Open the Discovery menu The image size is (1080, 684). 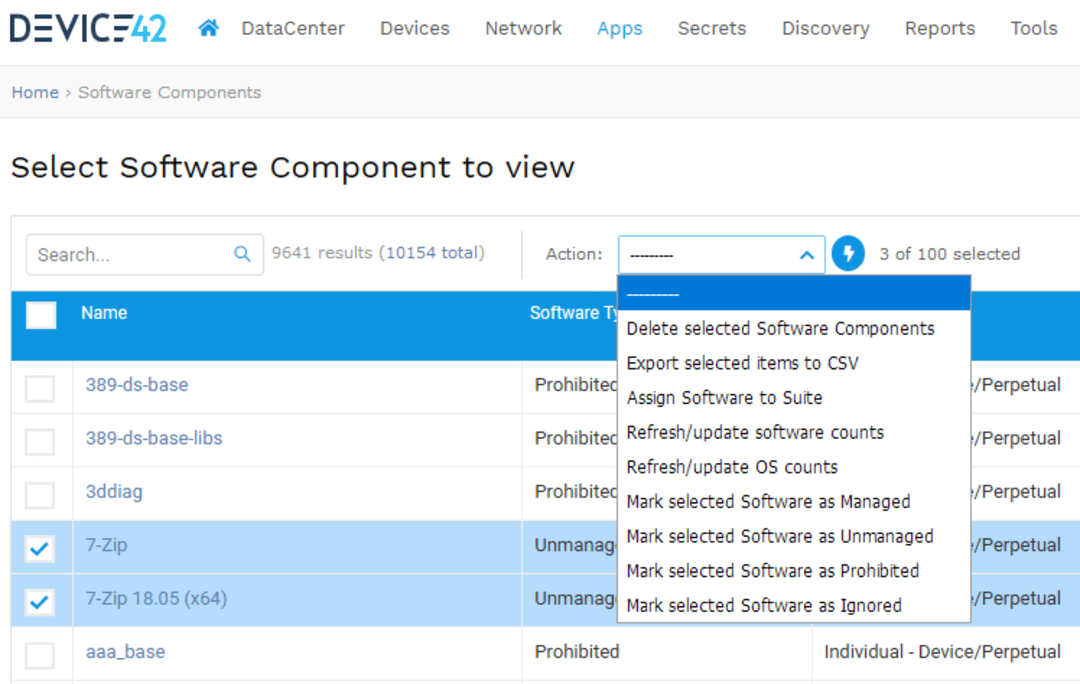pyautogui.click(x=825, y=28)
